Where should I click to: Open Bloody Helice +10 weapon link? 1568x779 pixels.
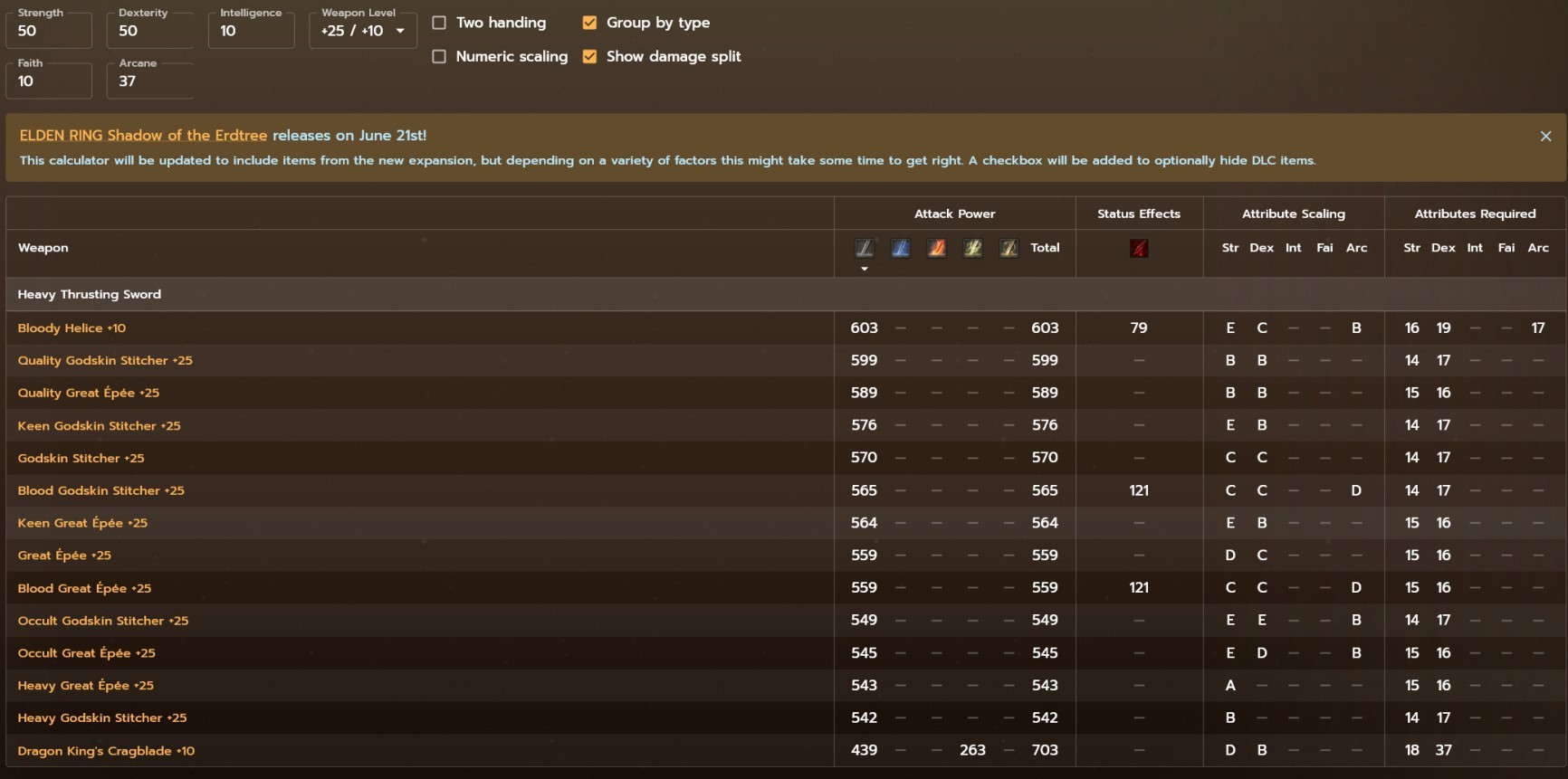(72, 328)
